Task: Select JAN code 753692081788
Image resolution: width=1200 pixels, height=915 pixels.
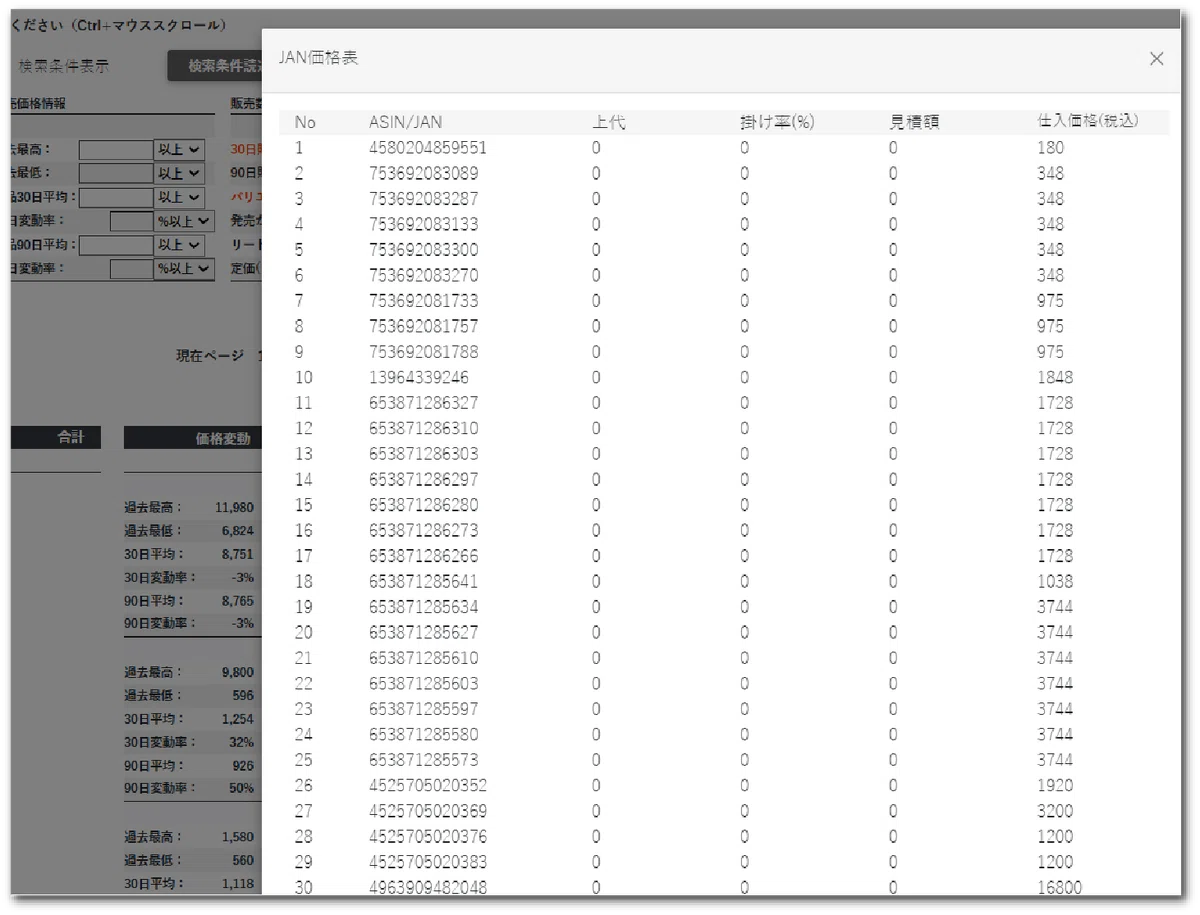Action: [423, 352]
